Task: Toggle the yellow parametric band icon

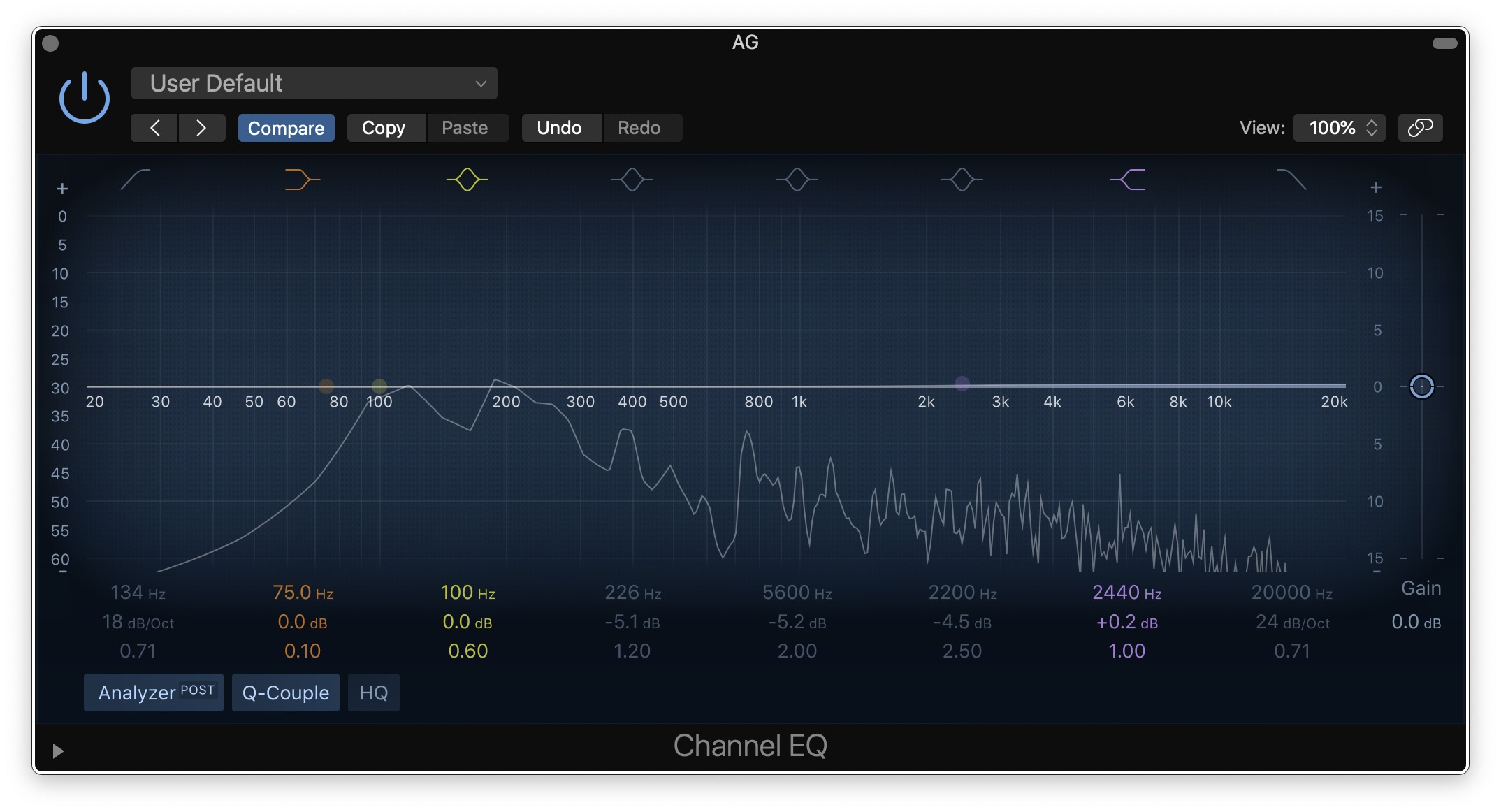Action: point(467,180)
